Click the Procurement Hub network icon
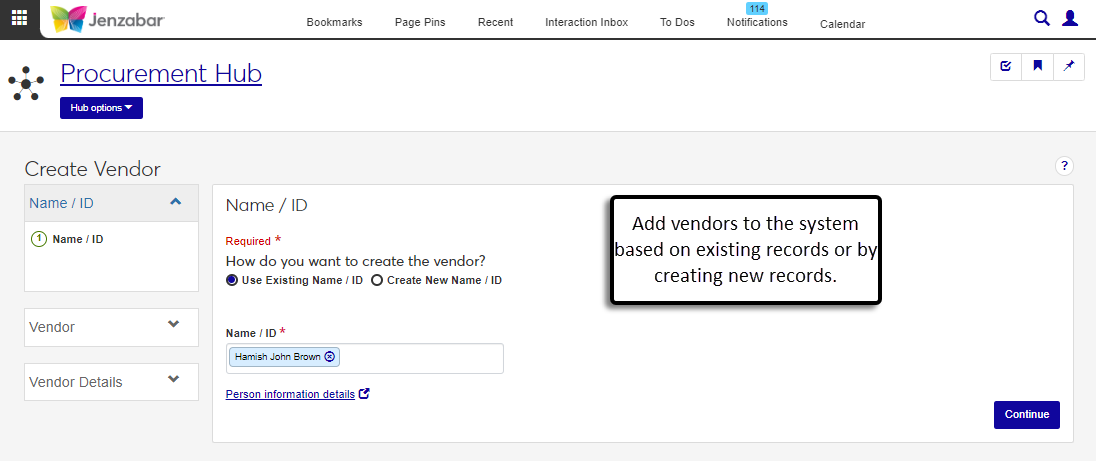 tap(25, 83)
